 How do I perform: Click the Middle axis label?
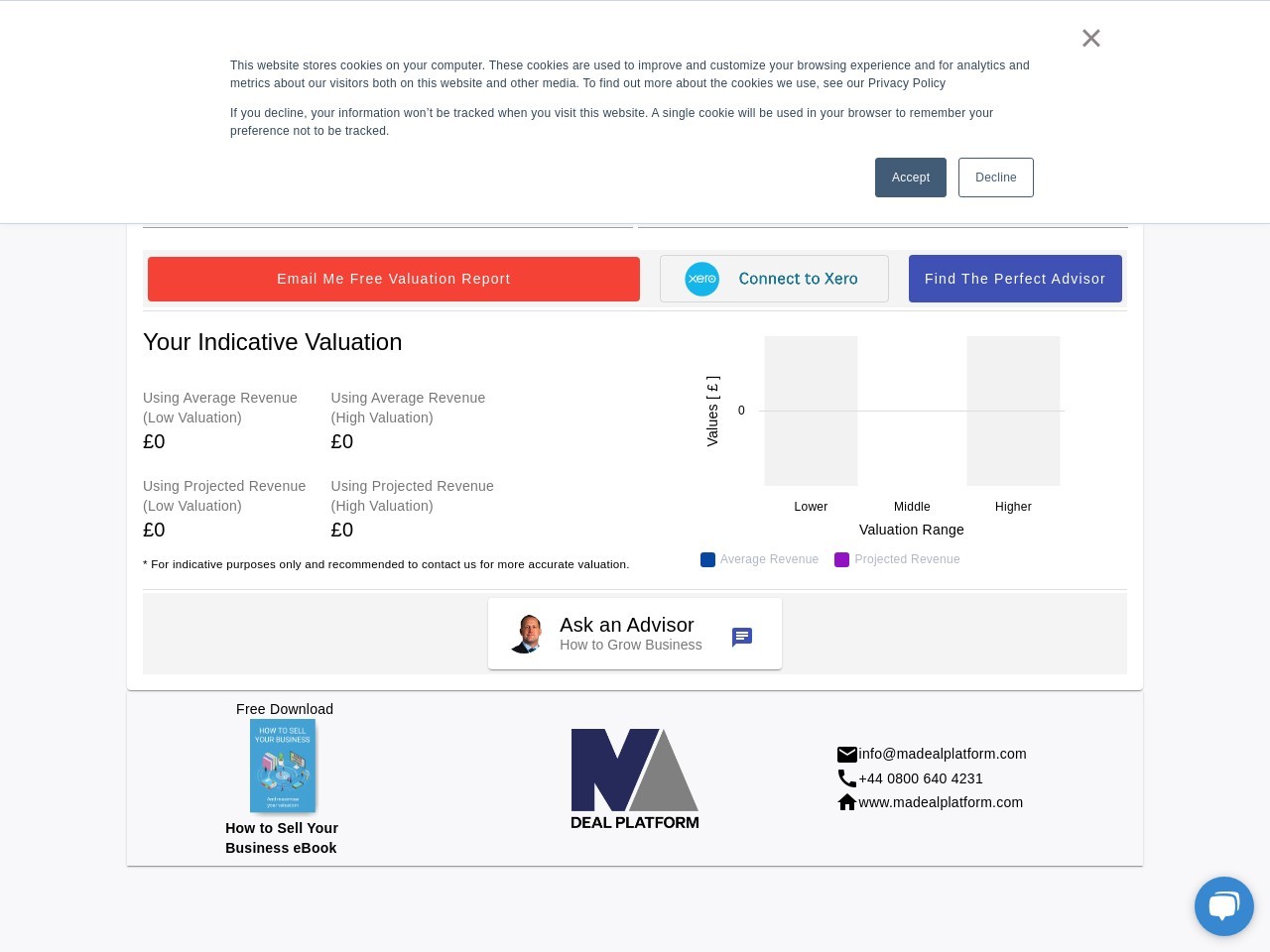coord(912,507)
